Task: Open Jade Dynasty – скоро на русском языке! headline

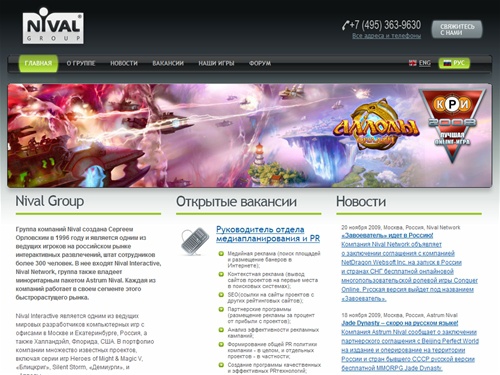Action: click(400, 323)
